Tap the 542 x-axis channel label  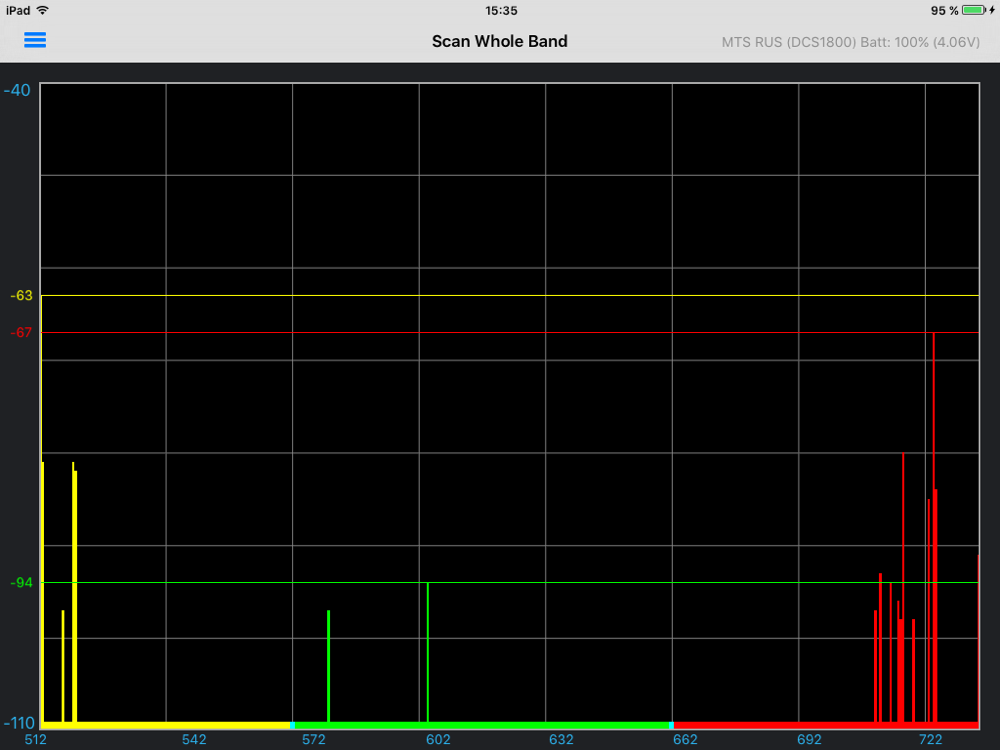194,740
